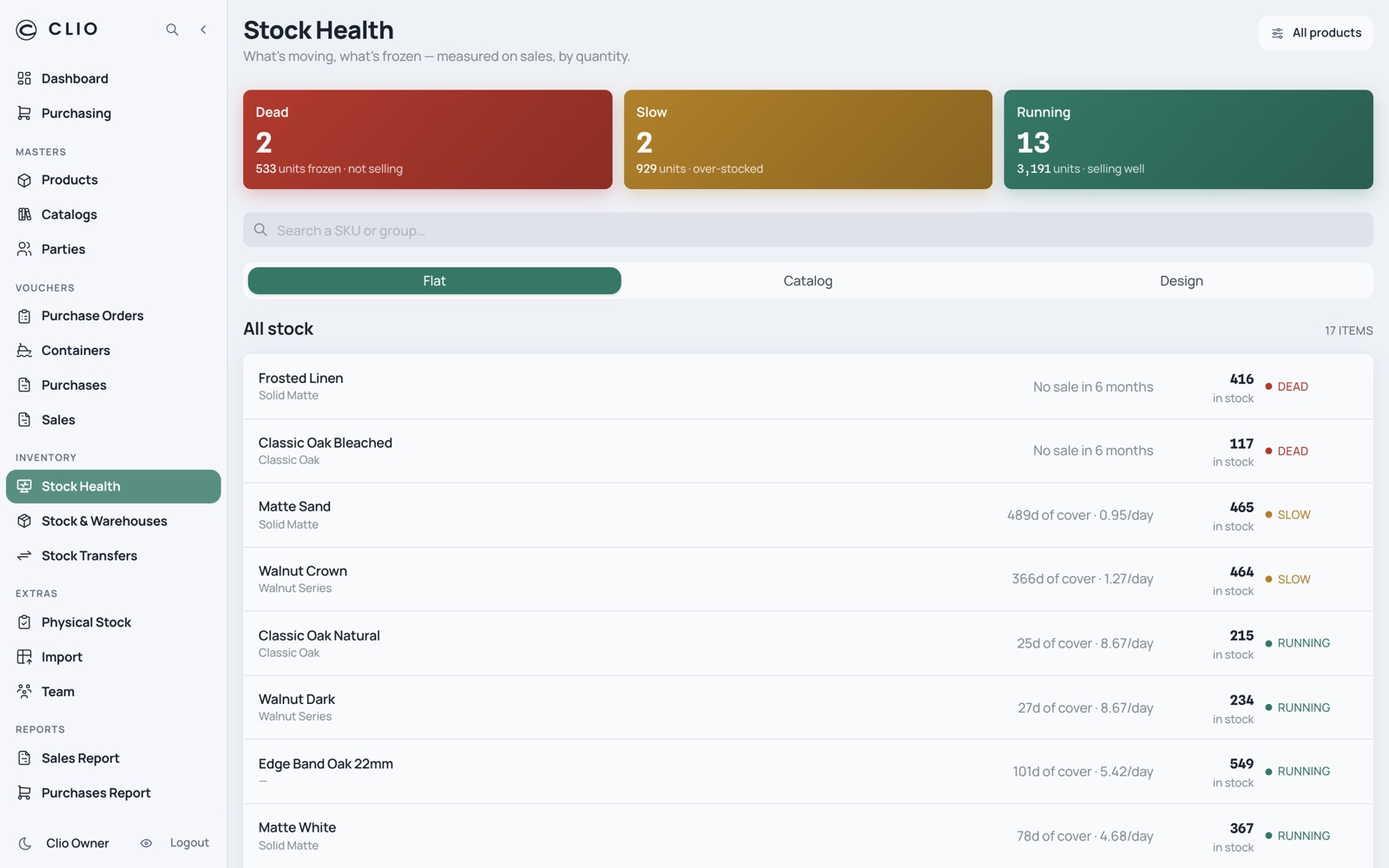The image size is (1389, 868).
Task: Click the Running stock summary card
Action: tap(1188, 140)
